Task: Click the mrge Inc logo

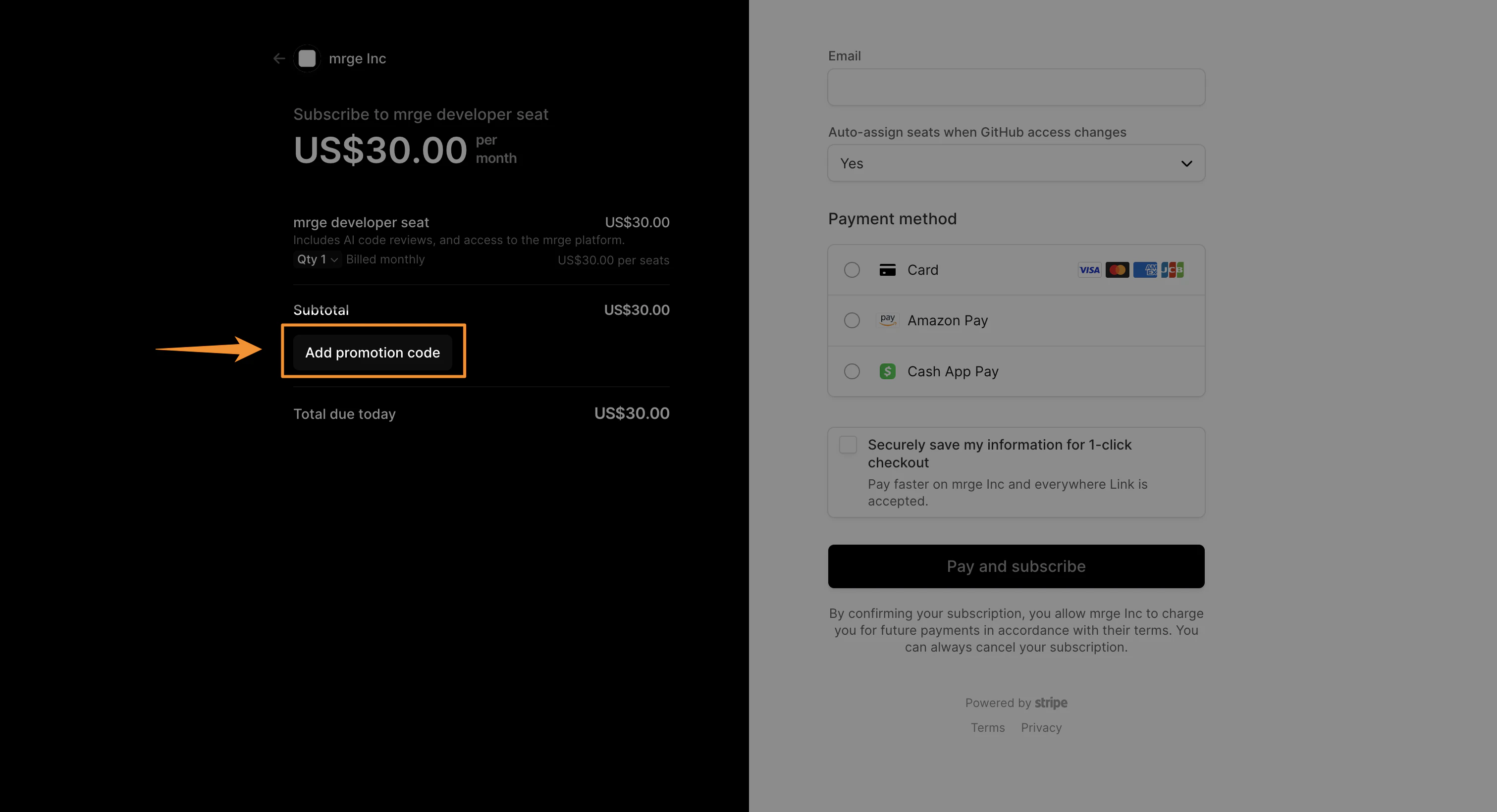Action: pos(307,58)
